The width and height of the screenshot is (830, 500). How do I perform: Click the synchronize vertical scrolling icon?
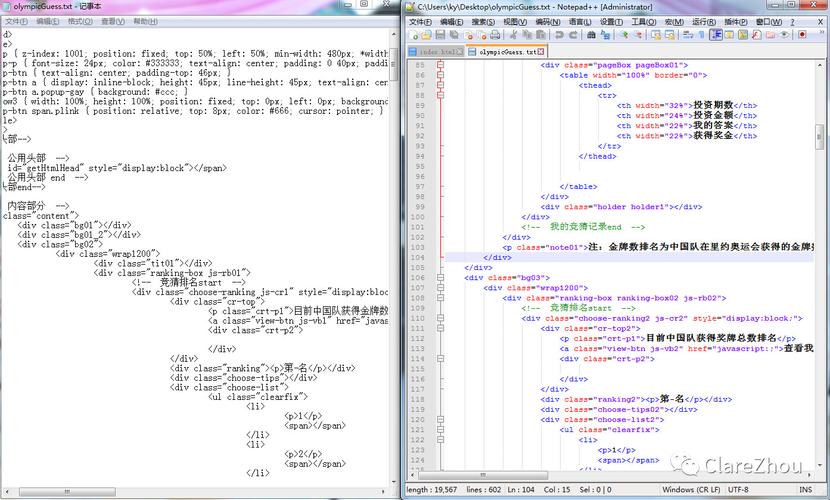[x=656, y=35]
